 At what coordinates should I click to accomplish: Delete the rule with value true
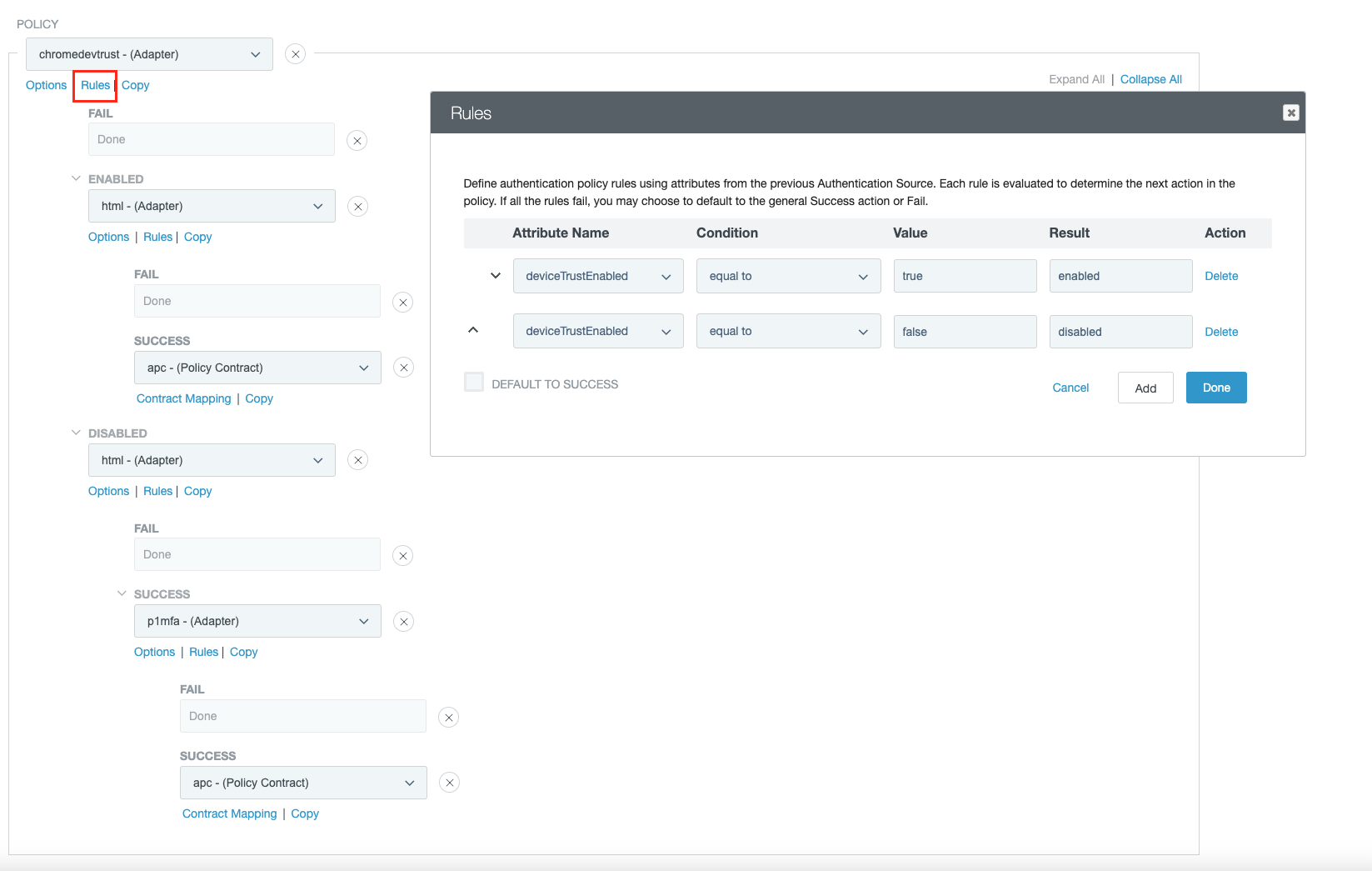(x=1220, y=275)
